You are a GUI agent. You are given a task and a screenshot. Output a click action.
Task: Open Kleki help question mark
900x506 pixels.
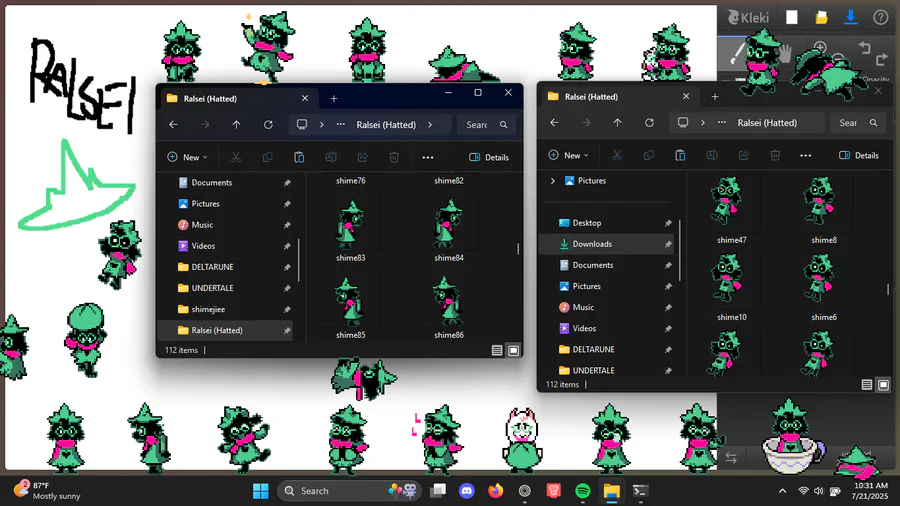pos(880,18)
